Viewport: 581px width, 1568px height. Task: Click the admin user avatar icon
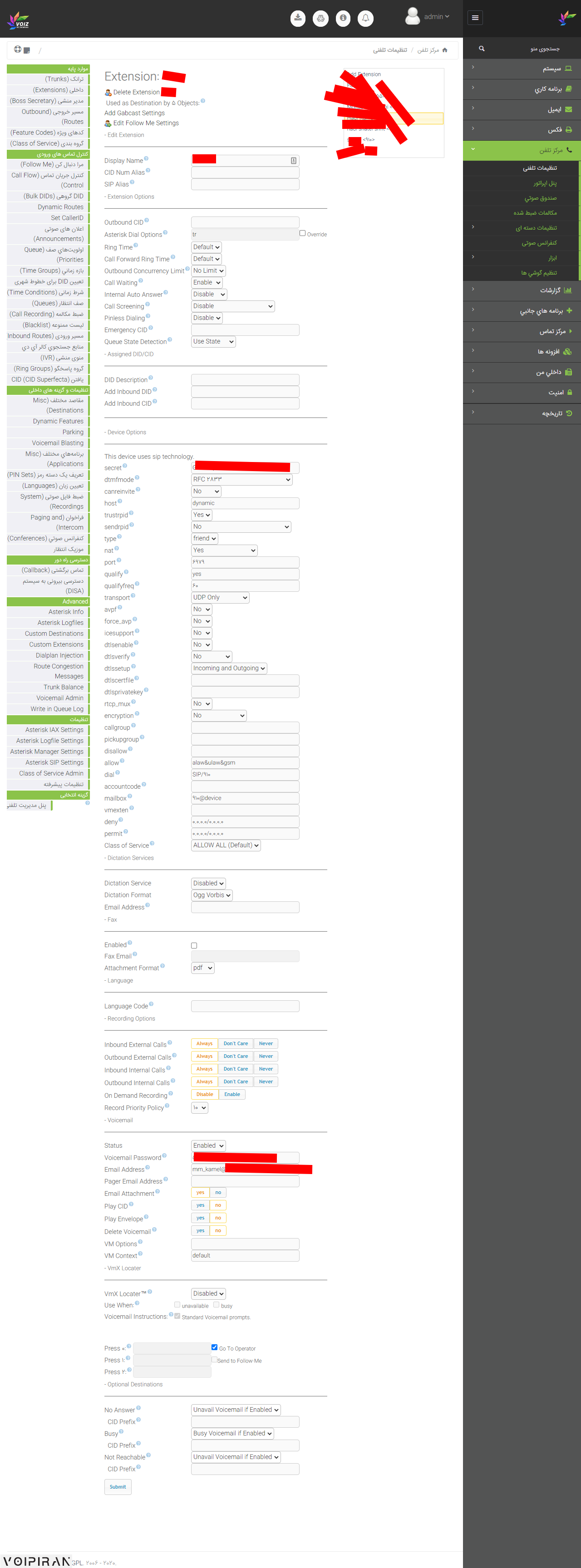(412, 16)
